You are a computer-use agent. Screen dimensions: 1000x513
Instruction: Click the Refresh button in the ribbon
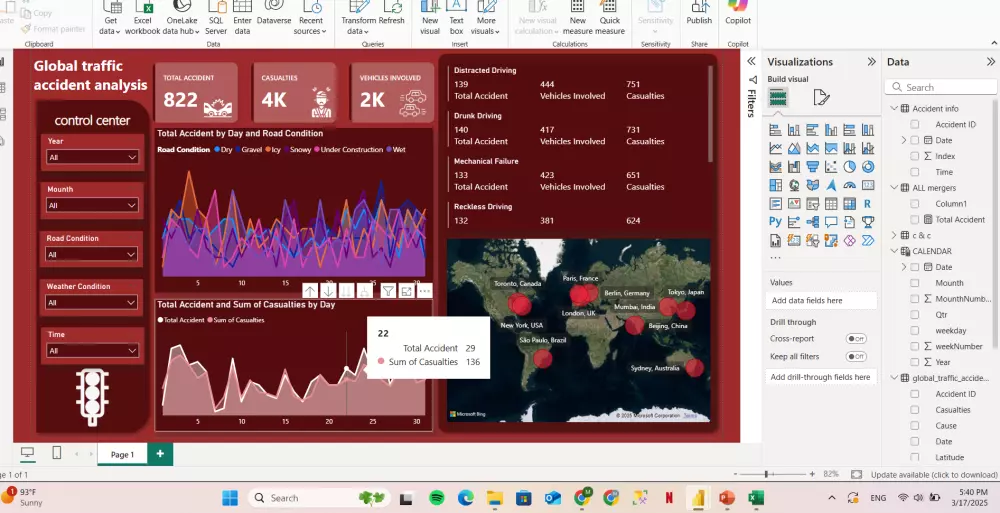392,14
